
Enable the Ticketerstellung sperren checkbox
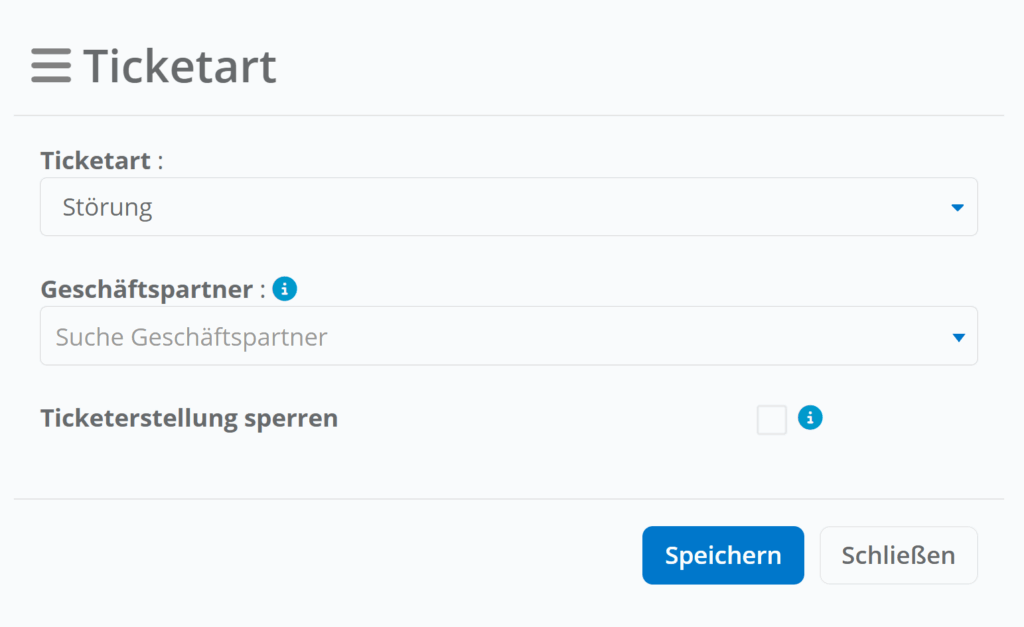pyautogui.click(x=772, y=420)
